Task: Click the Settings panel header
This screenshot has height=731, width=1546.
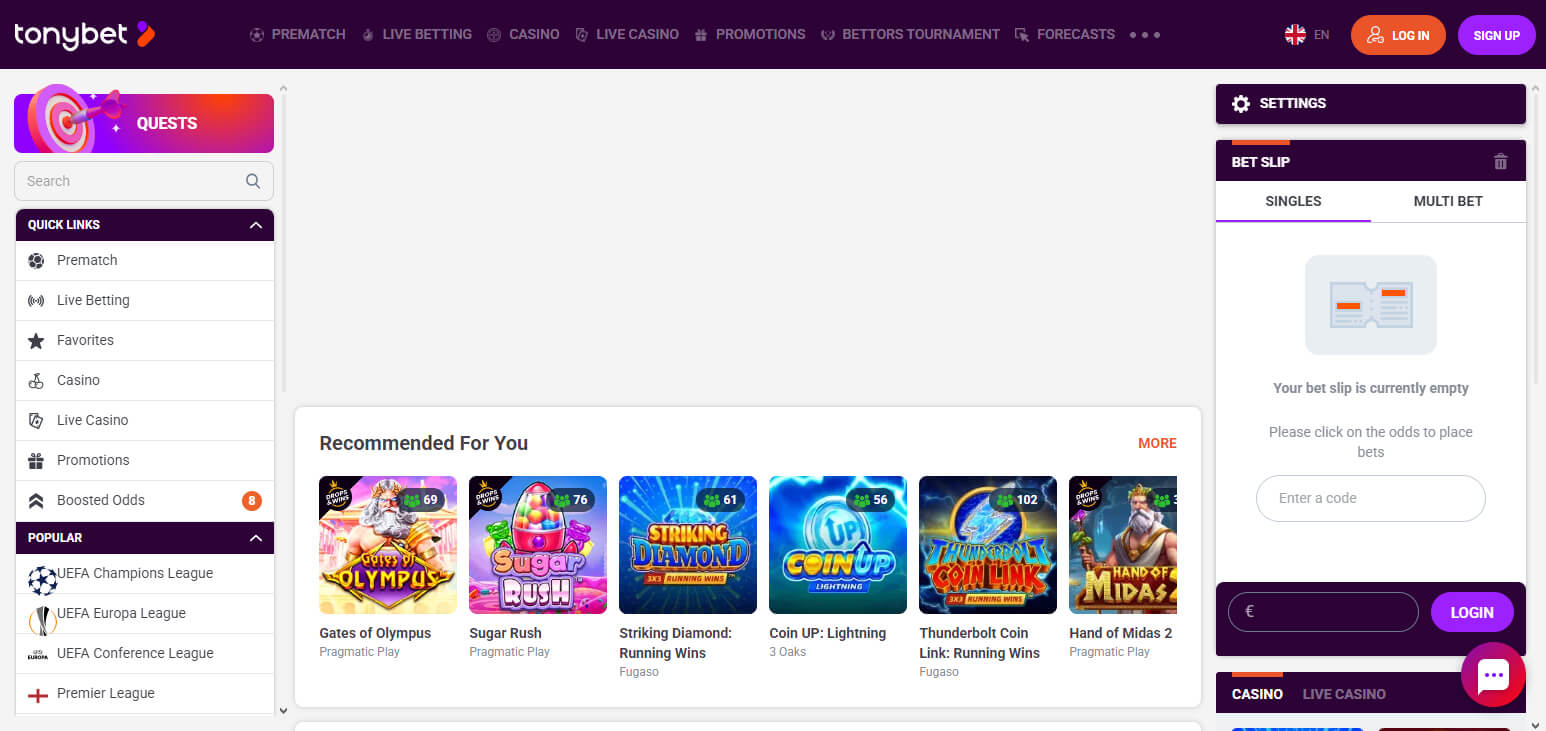Action: [1371, 104]
